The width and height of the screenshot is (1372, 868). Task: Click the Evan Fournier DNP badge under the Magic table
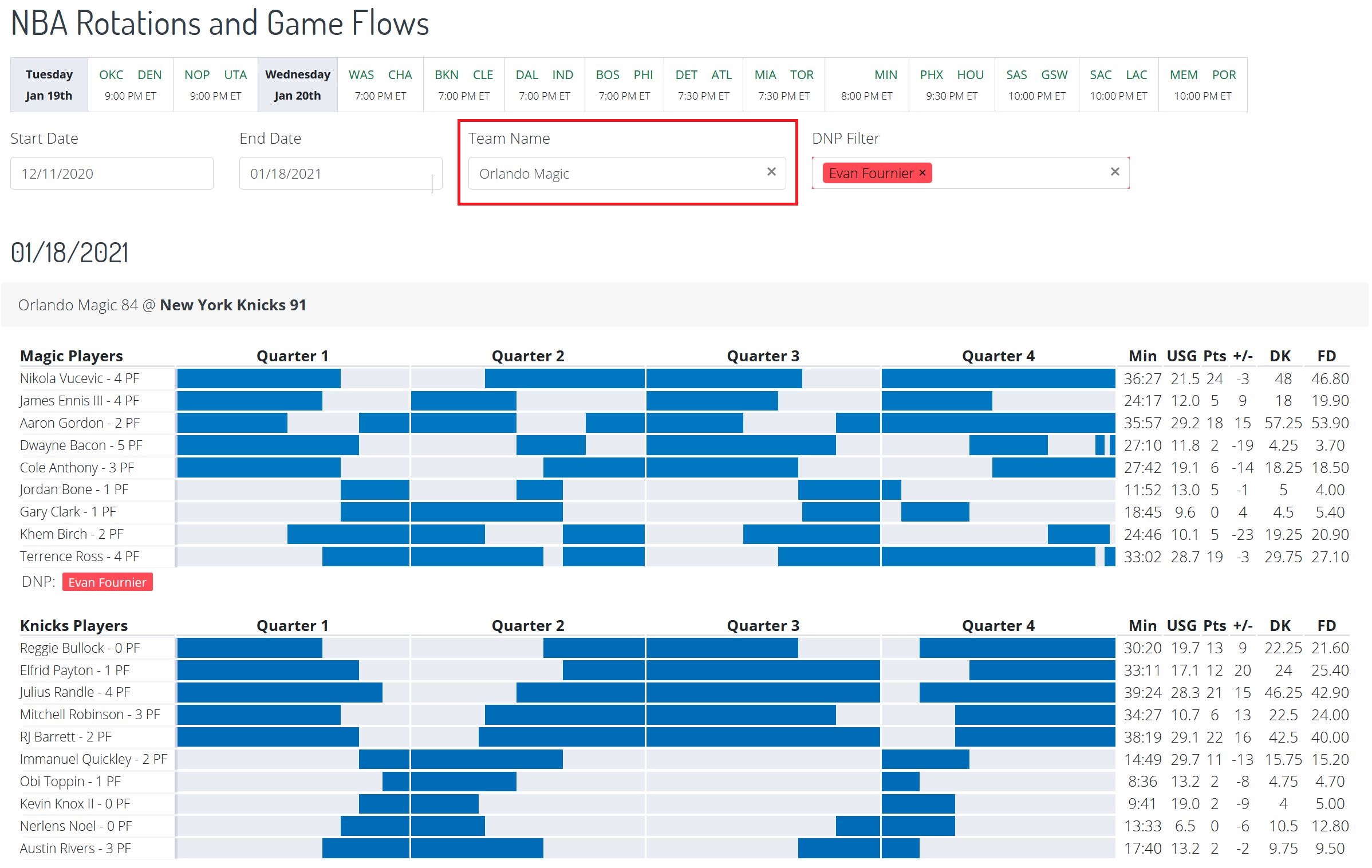(107, 582)
